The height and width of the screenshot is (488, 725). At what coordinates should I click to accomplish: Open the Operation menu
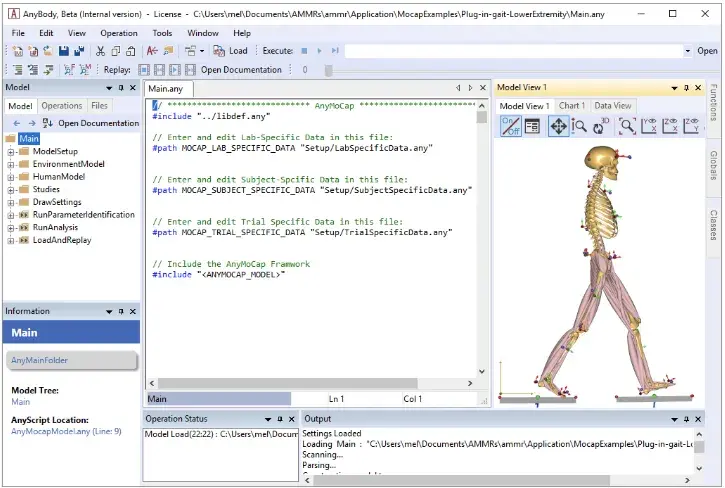119,33
